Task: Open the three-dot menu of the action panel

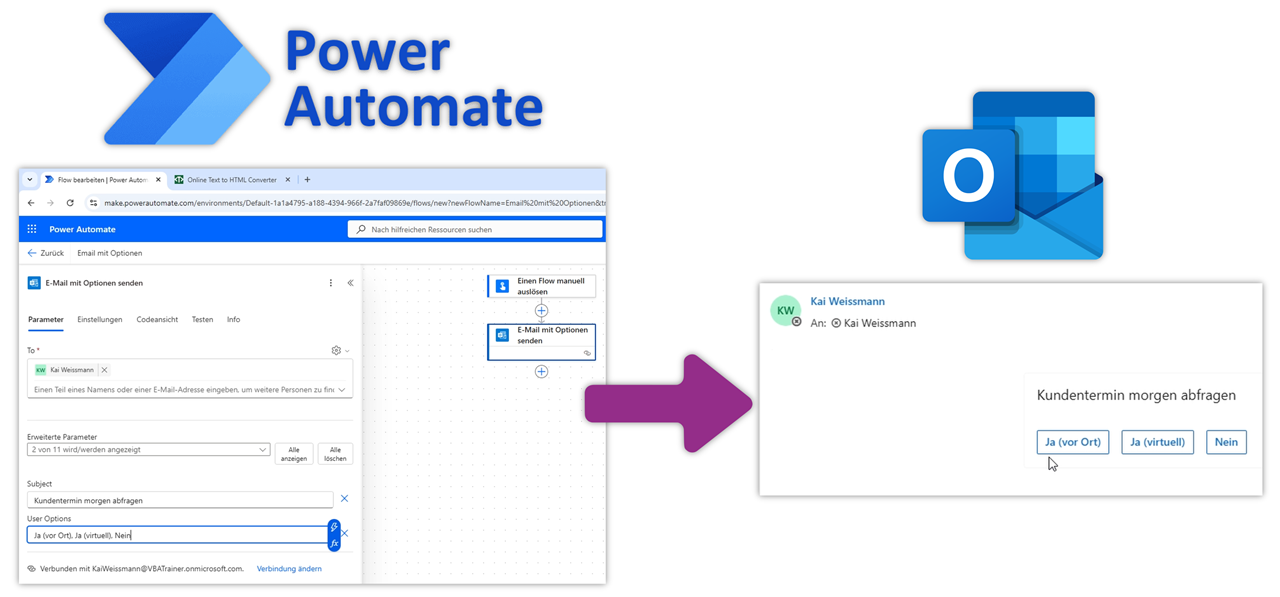Action: coord(331,283)
